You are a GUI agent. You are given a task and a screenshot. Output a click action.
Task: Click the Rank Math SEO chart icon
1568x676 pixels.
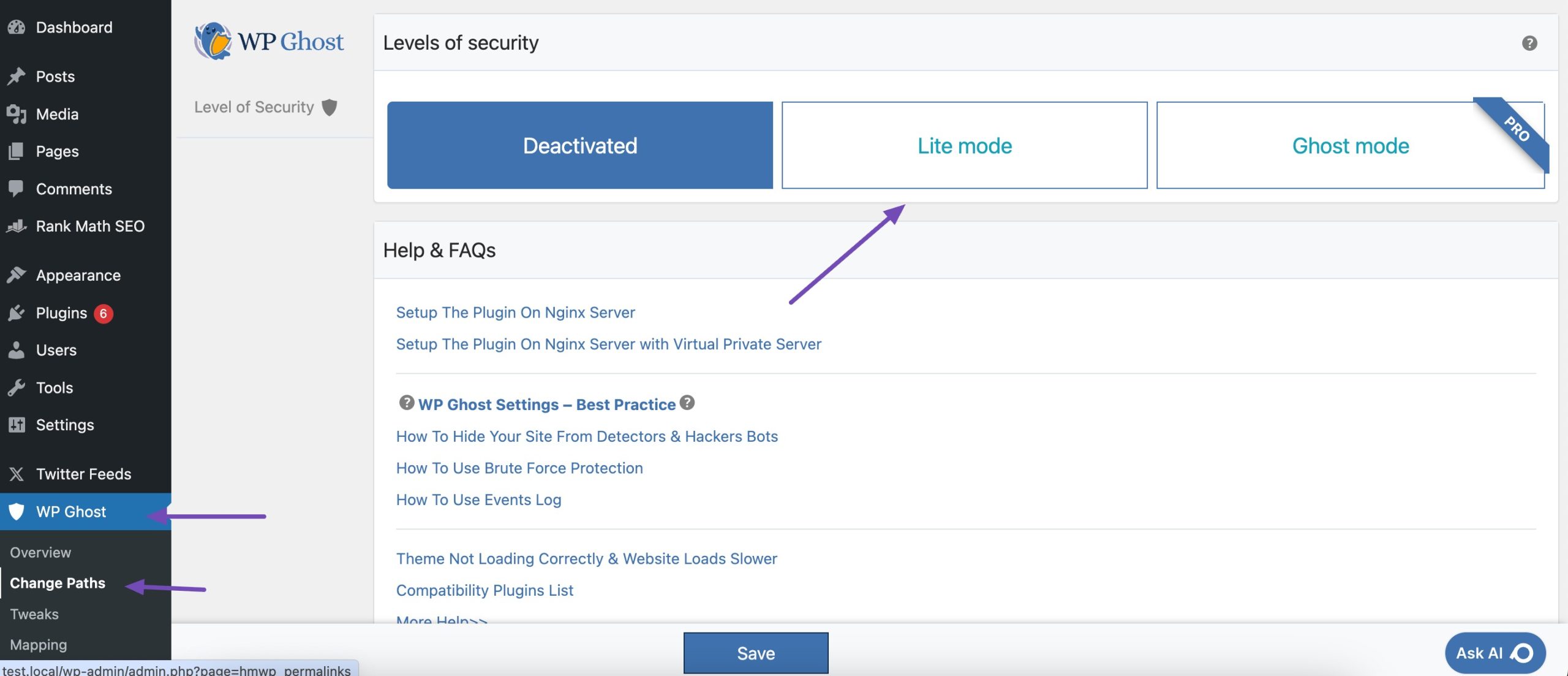coord(17,226)
